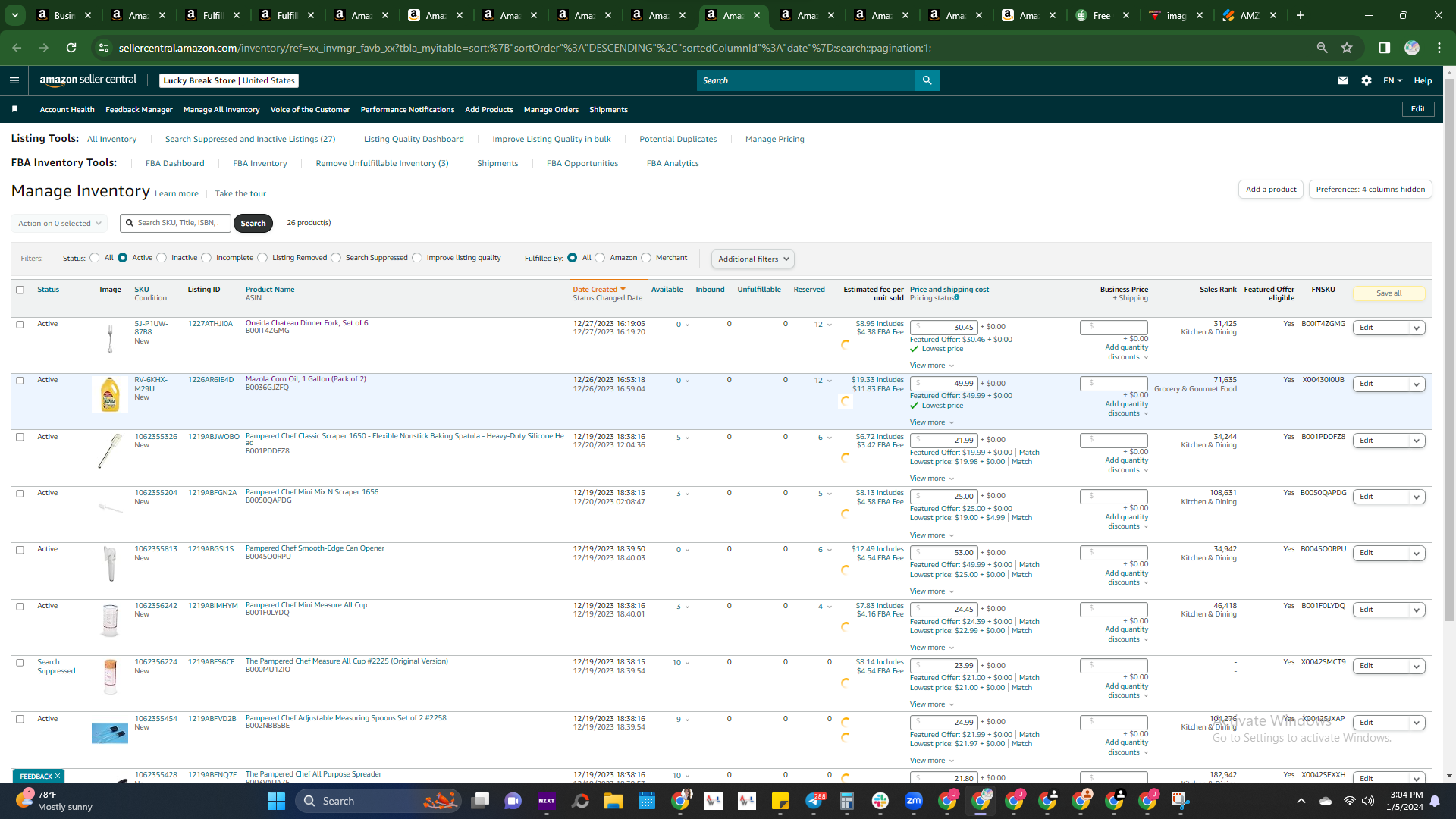Image resolution: width=1456 pixels, height=819 pixels.
Task: Click the bookmark flag icon in favorites bar
Action: 14,110
